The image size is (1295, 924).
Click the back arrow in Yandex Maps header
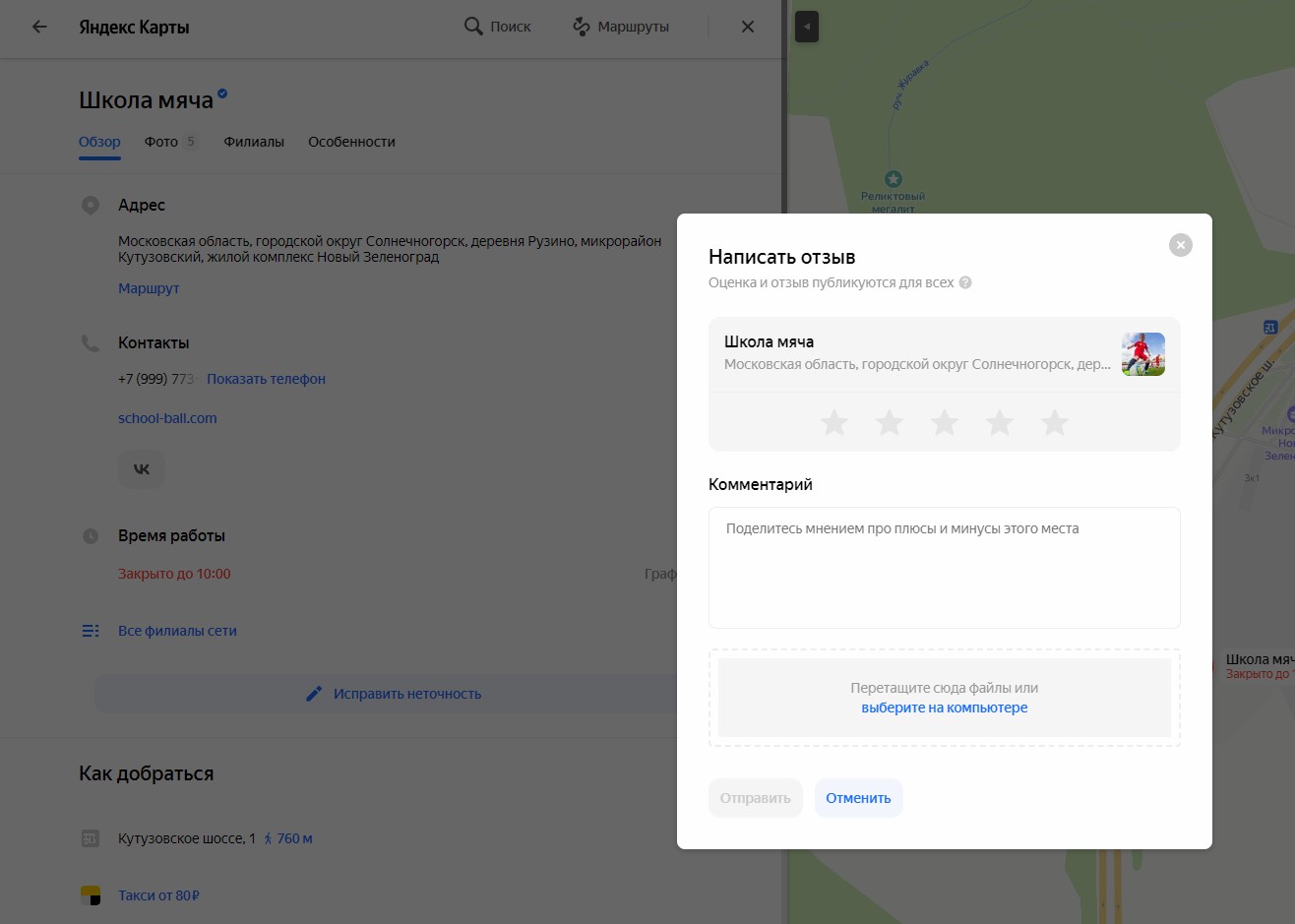(39, 27)
